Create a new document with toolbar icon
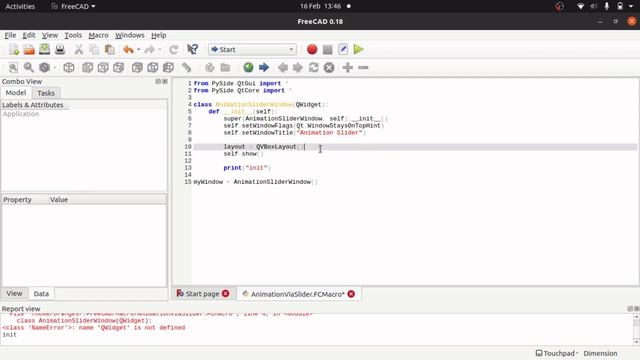The image size is (640, 360). coord(14,49)
